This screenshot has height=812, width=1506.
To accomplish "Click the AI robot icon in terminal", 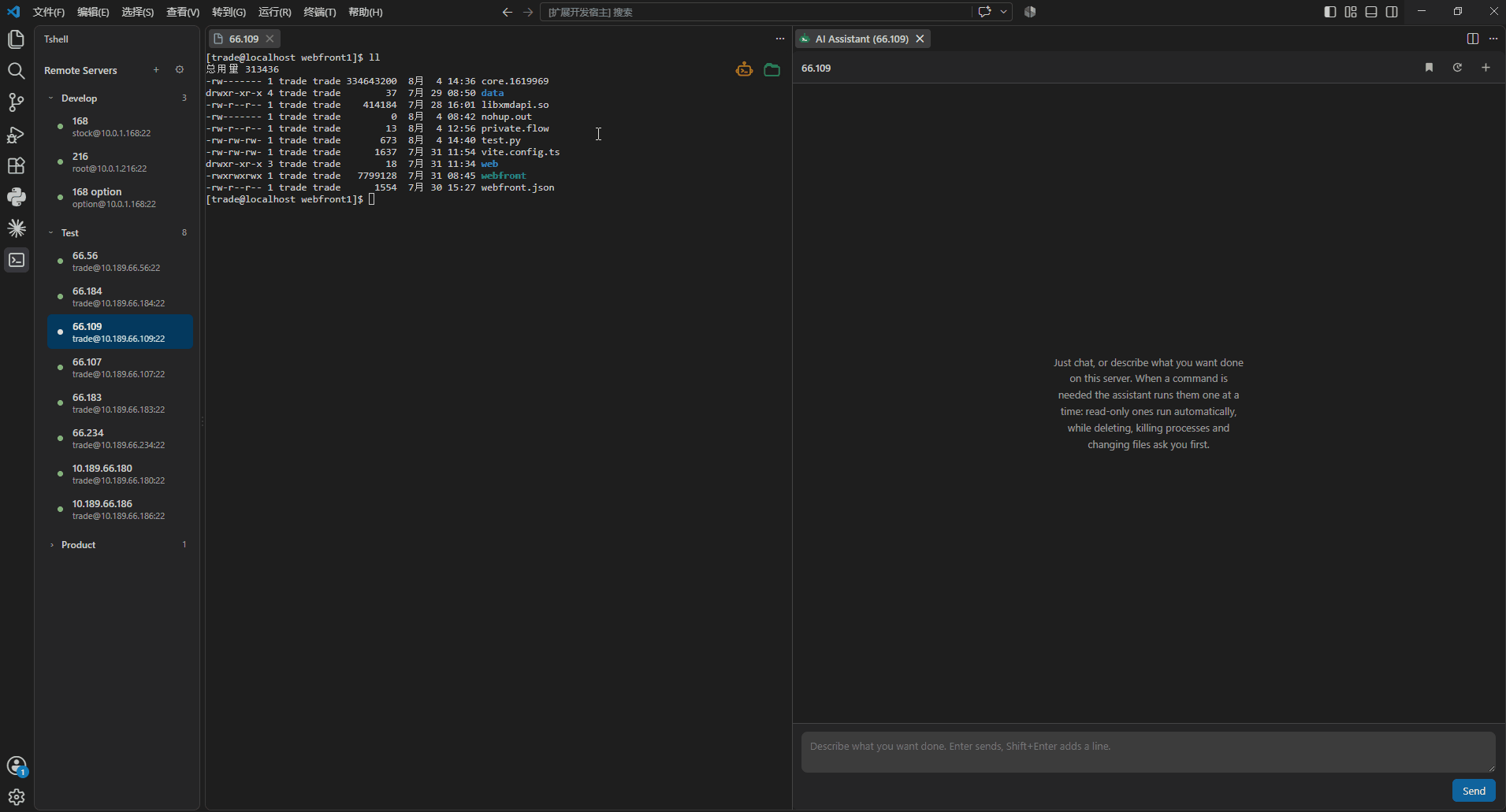I will click(x=744, y=70).
